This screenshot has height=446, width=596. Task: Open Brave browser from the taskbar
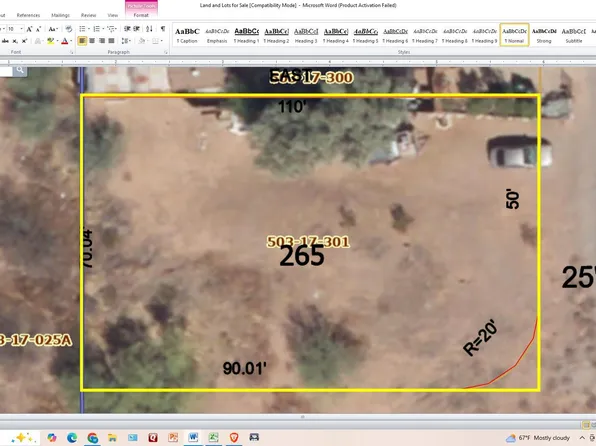point(234,438)
